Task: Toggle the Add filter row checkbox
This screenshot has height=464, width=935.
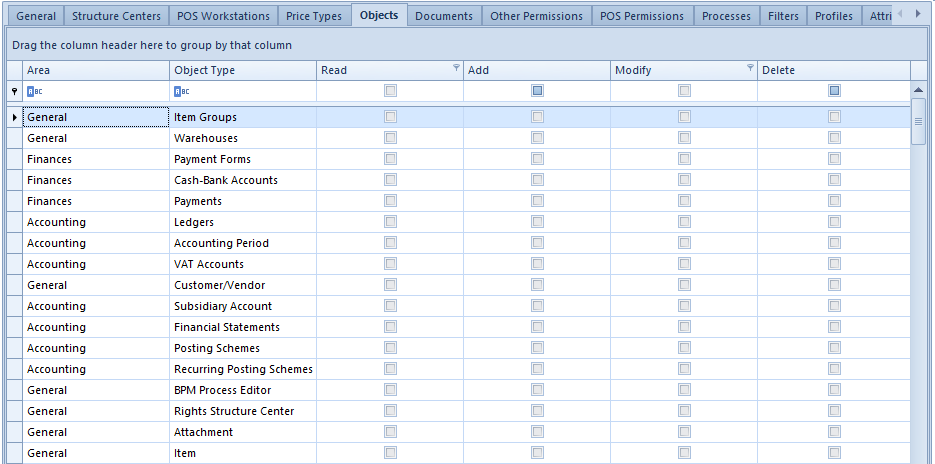Action: point(537,91)
